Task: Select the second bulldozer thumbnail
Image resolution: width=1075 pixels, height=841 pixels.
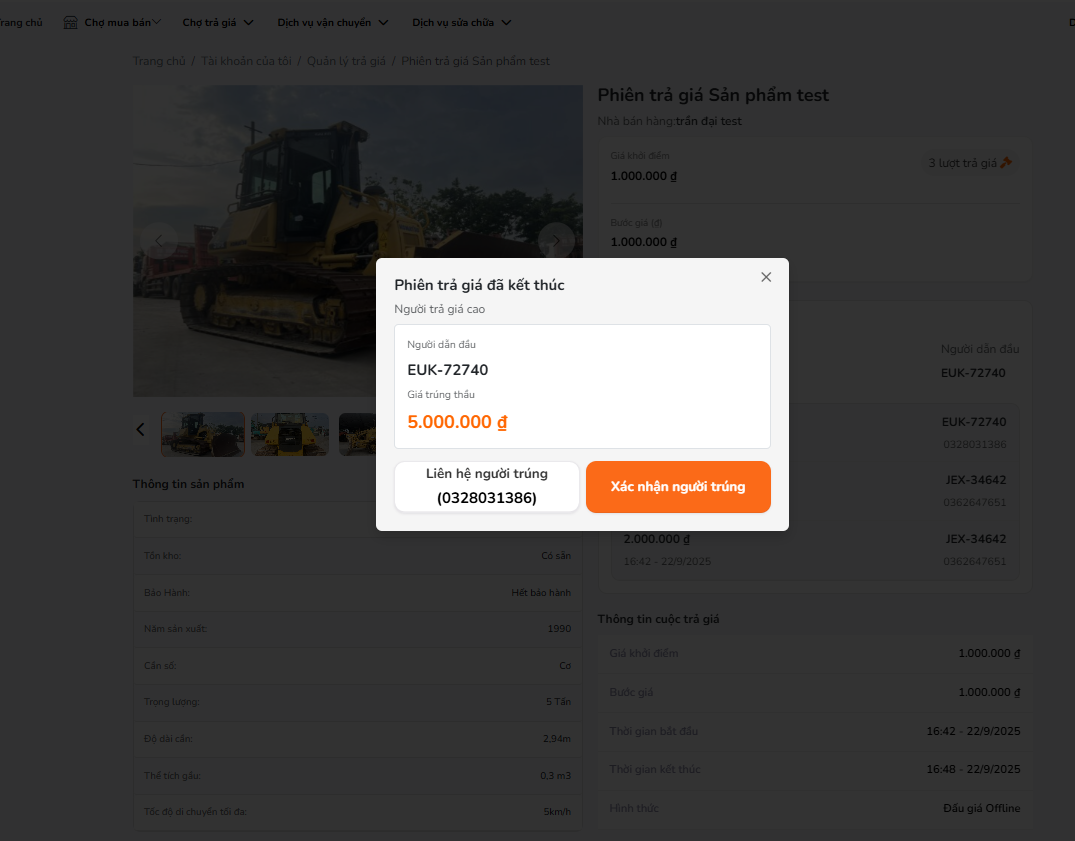Action: 290,434
